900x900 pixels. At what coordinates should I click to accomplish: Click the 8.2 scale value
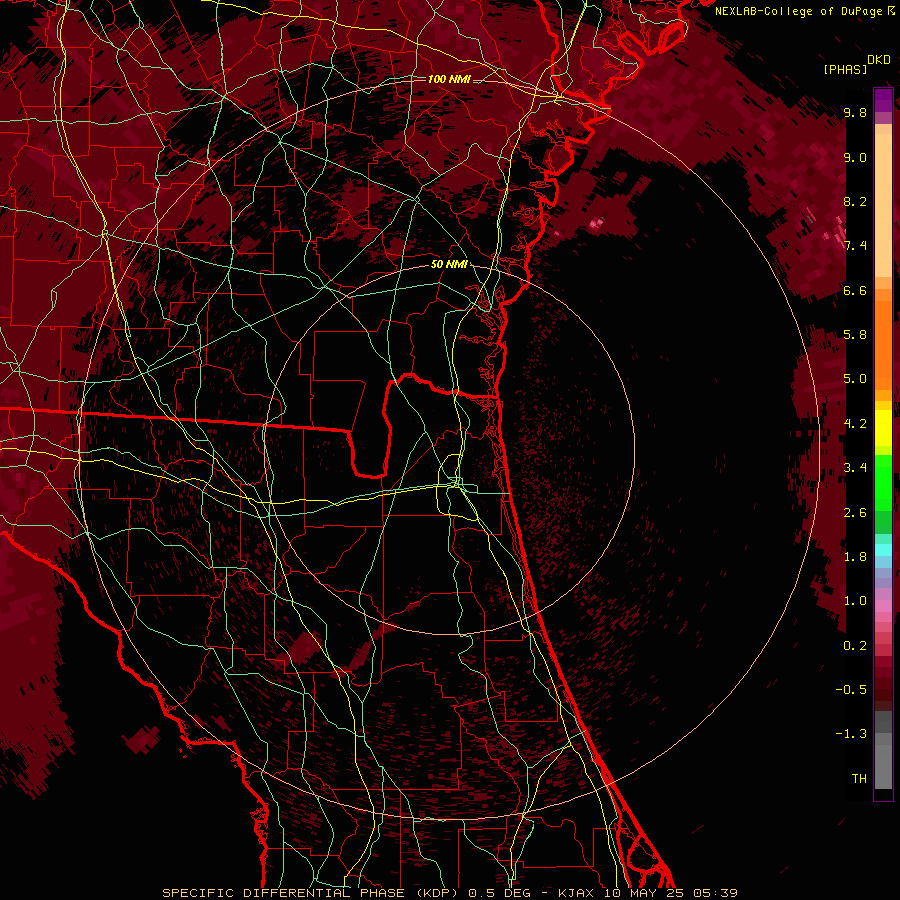[x=855, y=202]
